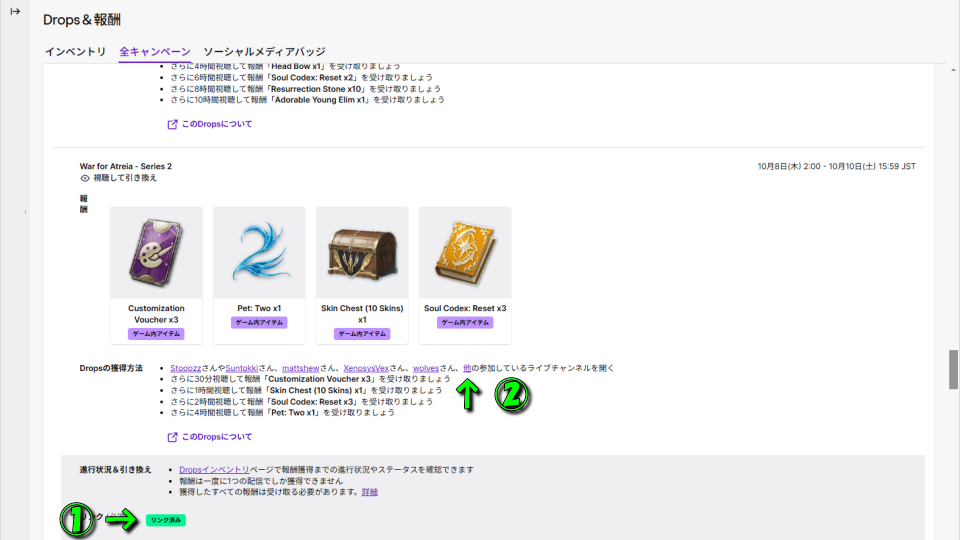Click external link icon of upper このDropsについて
This screenshot has height=540, width=960.
coord(173,124)
